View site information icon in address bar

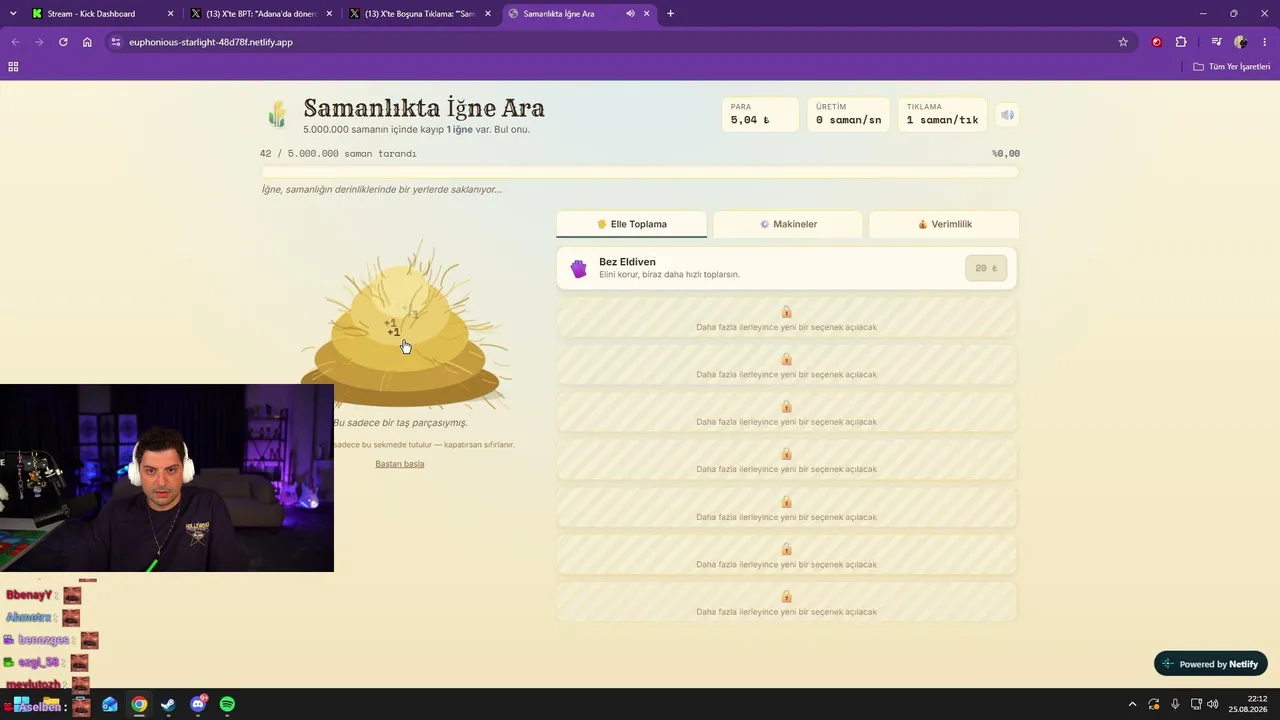116,42
